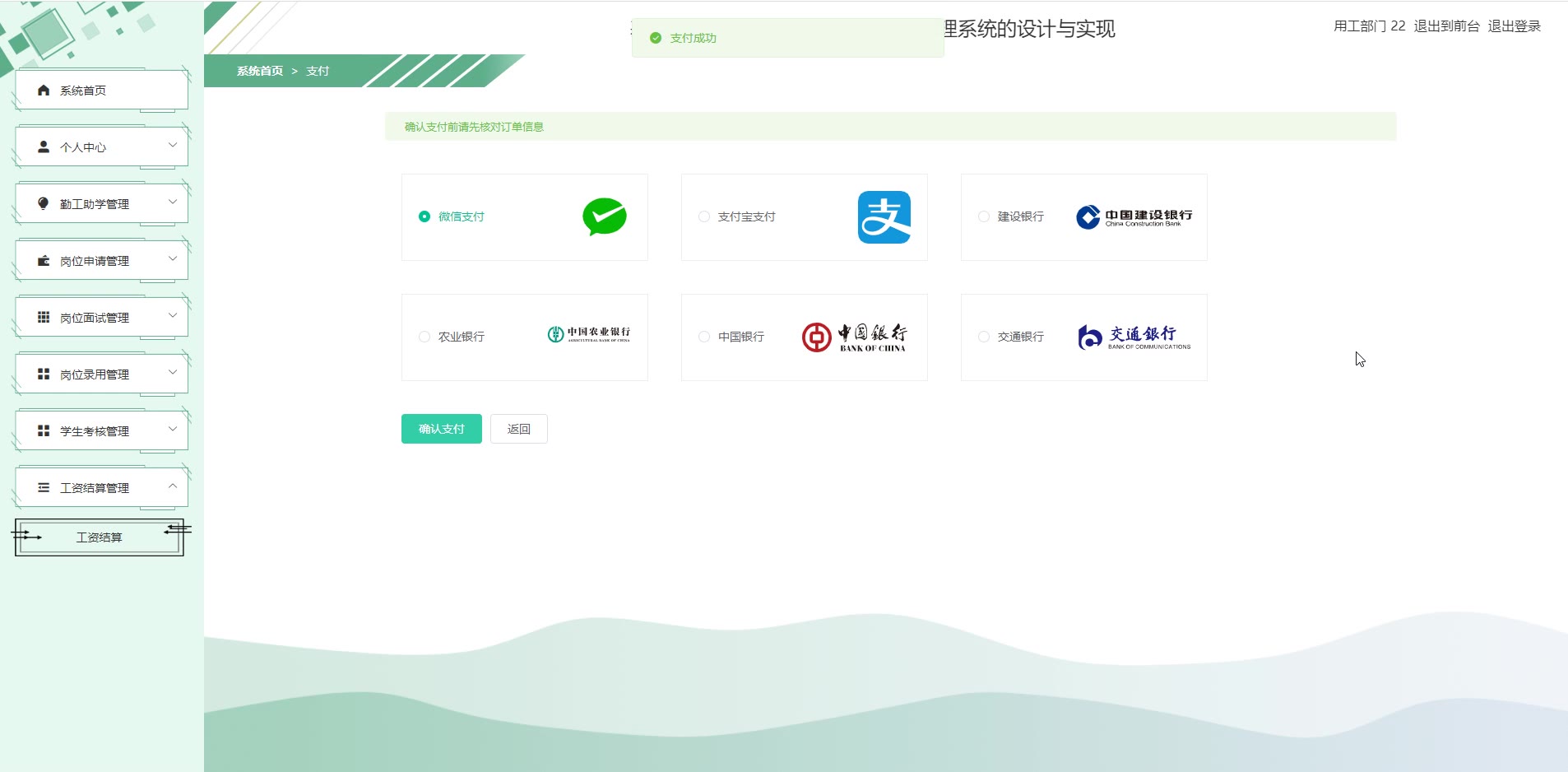Click the grid icon beside 岗位面试管理
The width and height of the screenshot is (1568, 772).
[x=44, y=318]
